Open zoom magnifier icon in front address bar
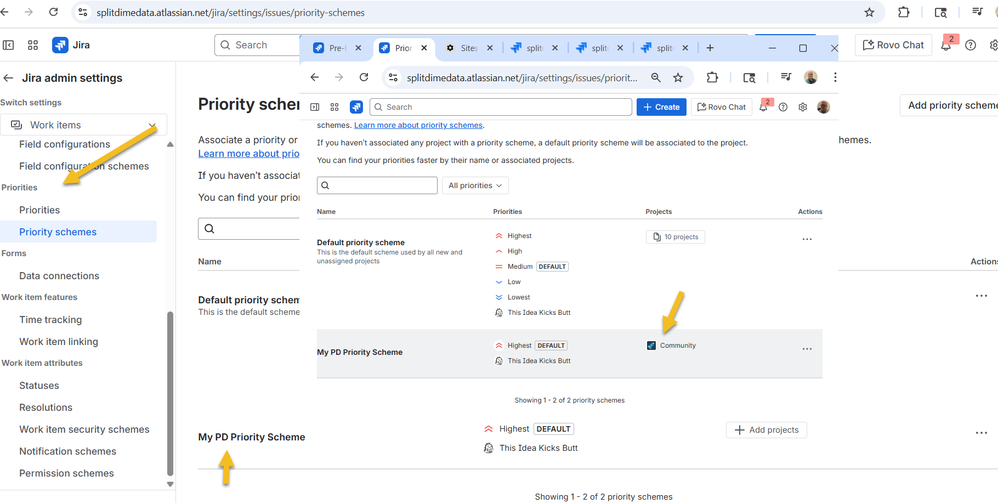Screen dimensions: 998x503 tap(656, 77)
